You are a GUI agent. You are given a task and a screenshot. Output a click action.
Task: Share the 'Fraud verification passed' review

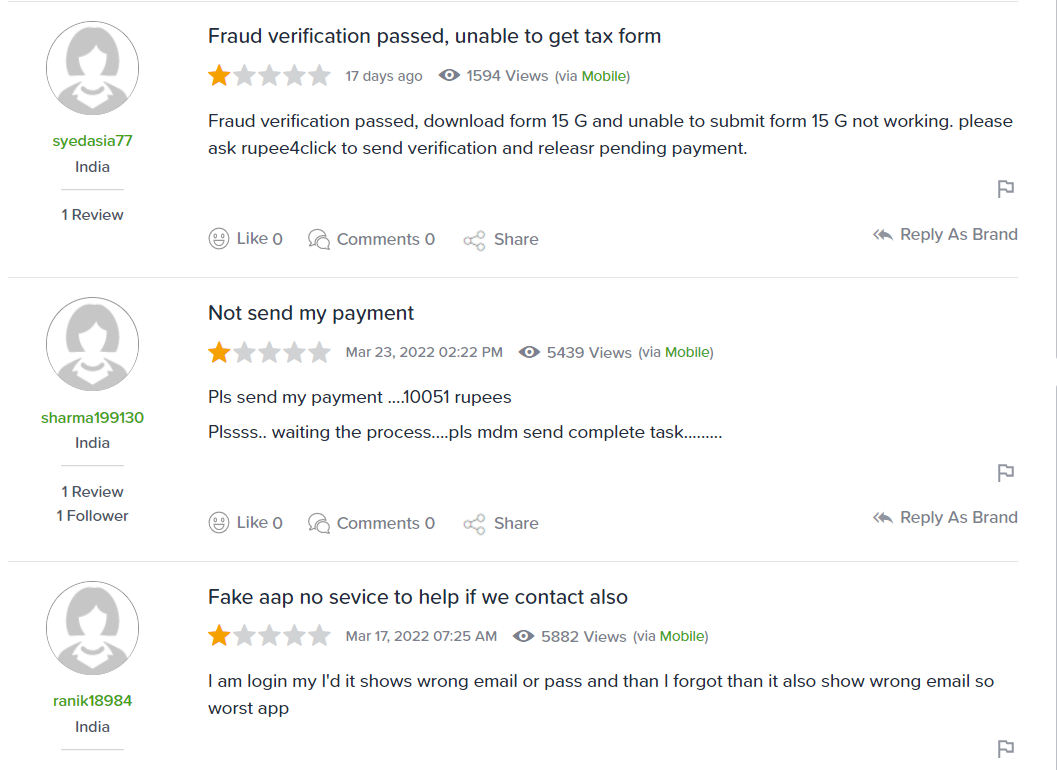pos(501,239)
